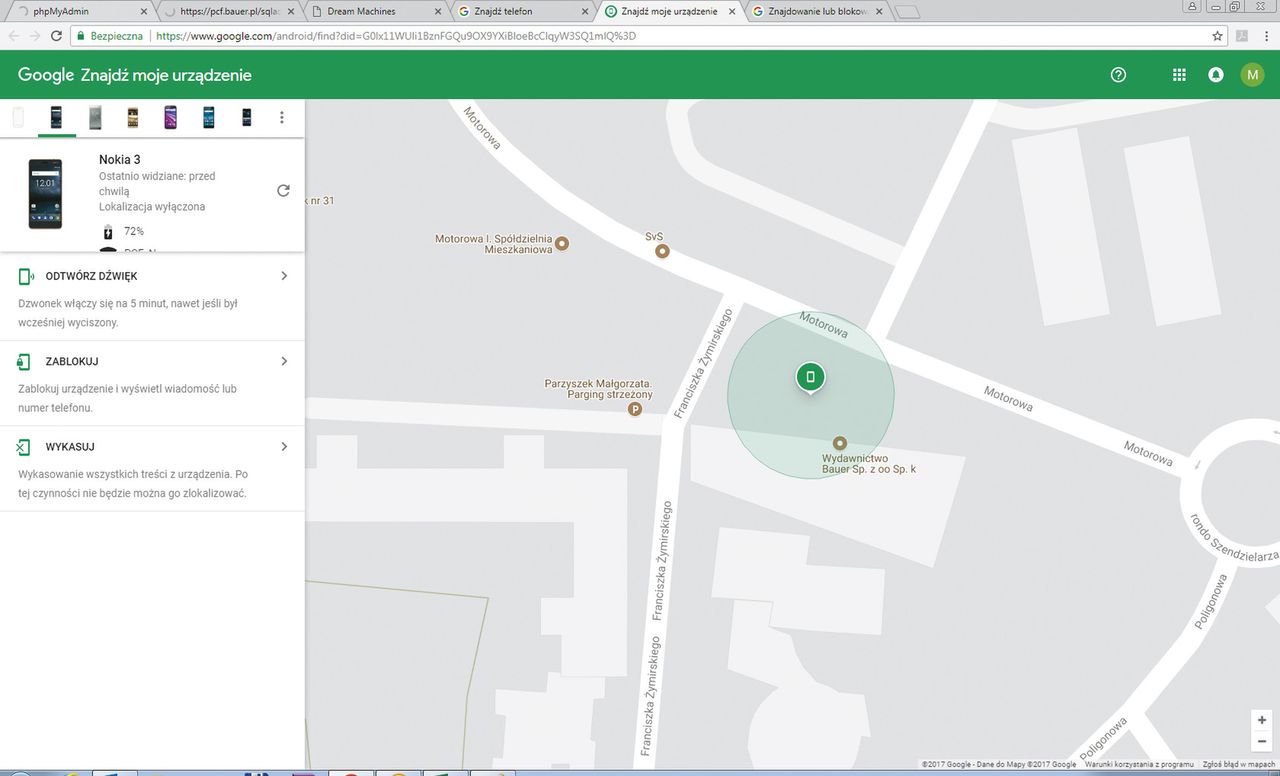1280x776 pixels.
Task: Click the Nokia 3 phone thumbnail
Action: (45, 194)
